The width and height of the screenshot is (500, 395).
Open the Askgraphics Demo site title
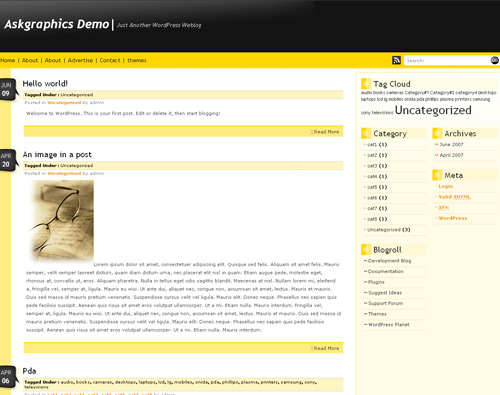(57, 24)
